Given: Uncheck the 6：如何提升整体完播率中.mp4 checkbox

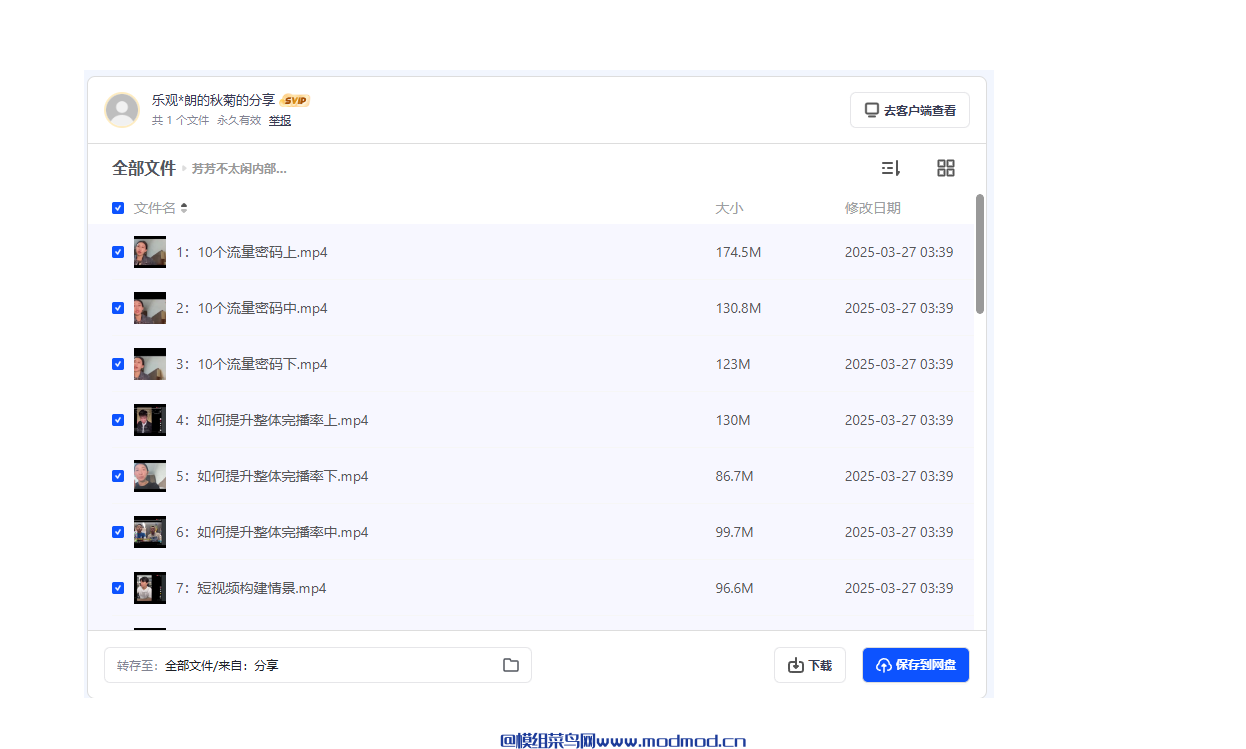Looking at the screenshot, I should click(x=118, y=532).
